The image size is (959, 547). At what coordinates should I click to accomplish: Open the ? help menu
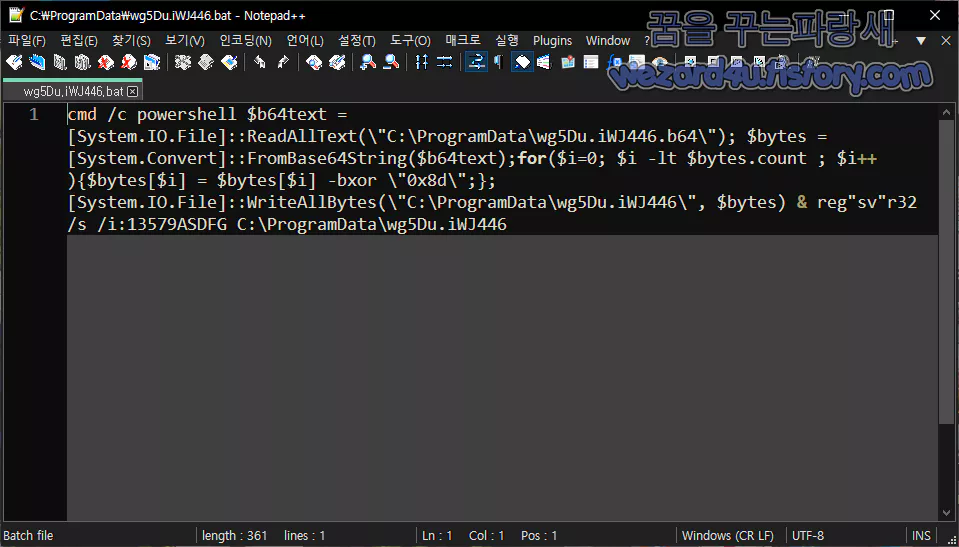coord(647,40)
